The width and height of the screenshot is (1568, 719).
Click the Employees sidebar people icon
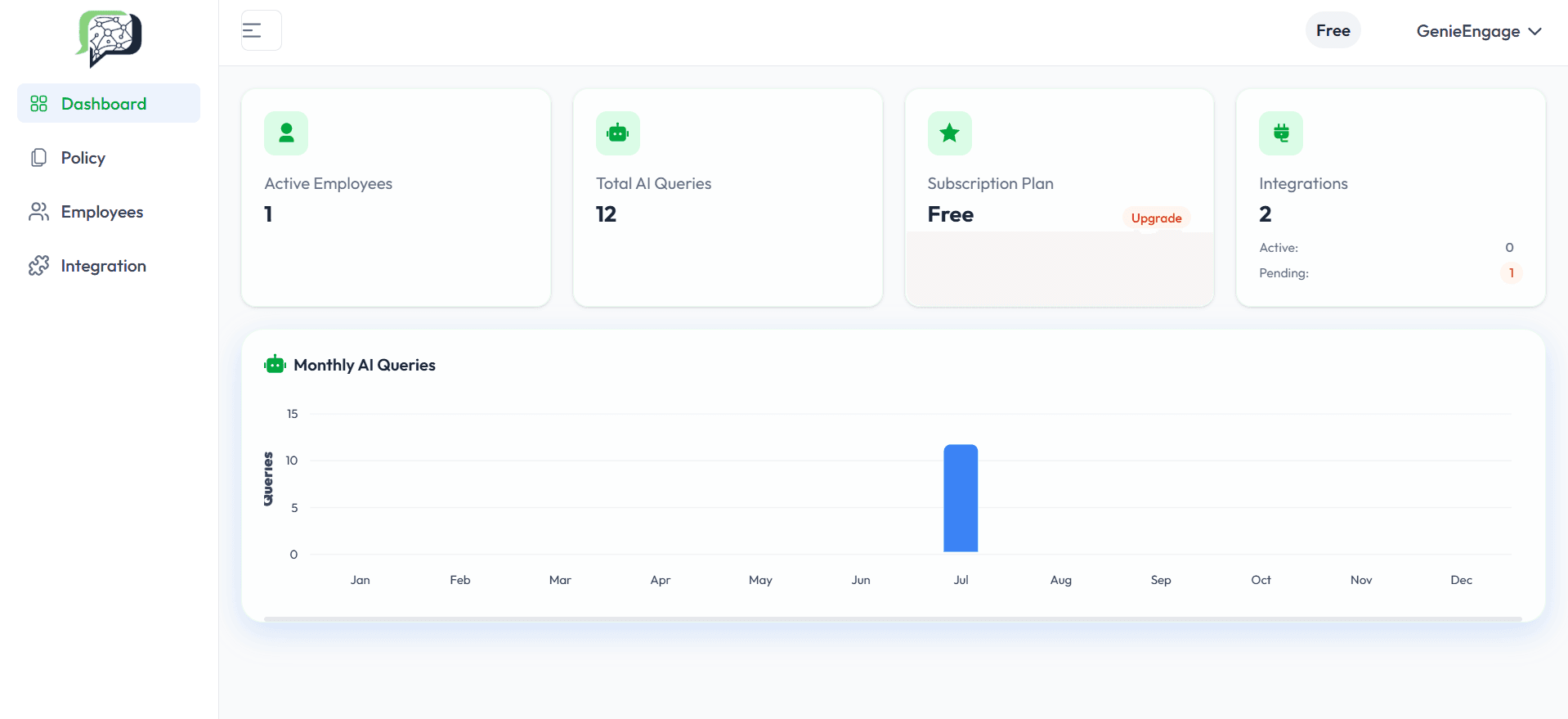[x=38, y=212]
